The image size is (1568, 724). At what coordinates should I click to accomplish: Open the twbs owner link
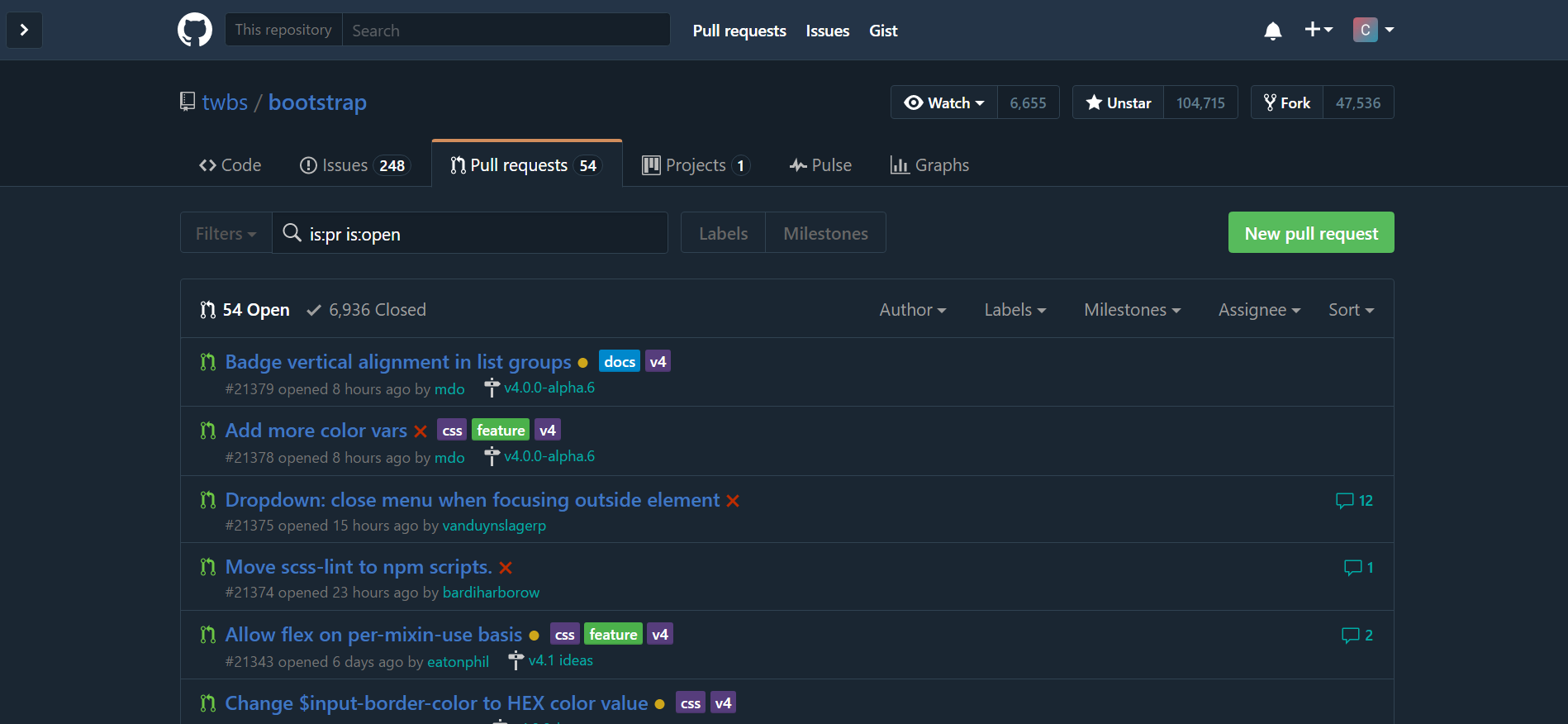pyautogui.click(x=225, y=102)
